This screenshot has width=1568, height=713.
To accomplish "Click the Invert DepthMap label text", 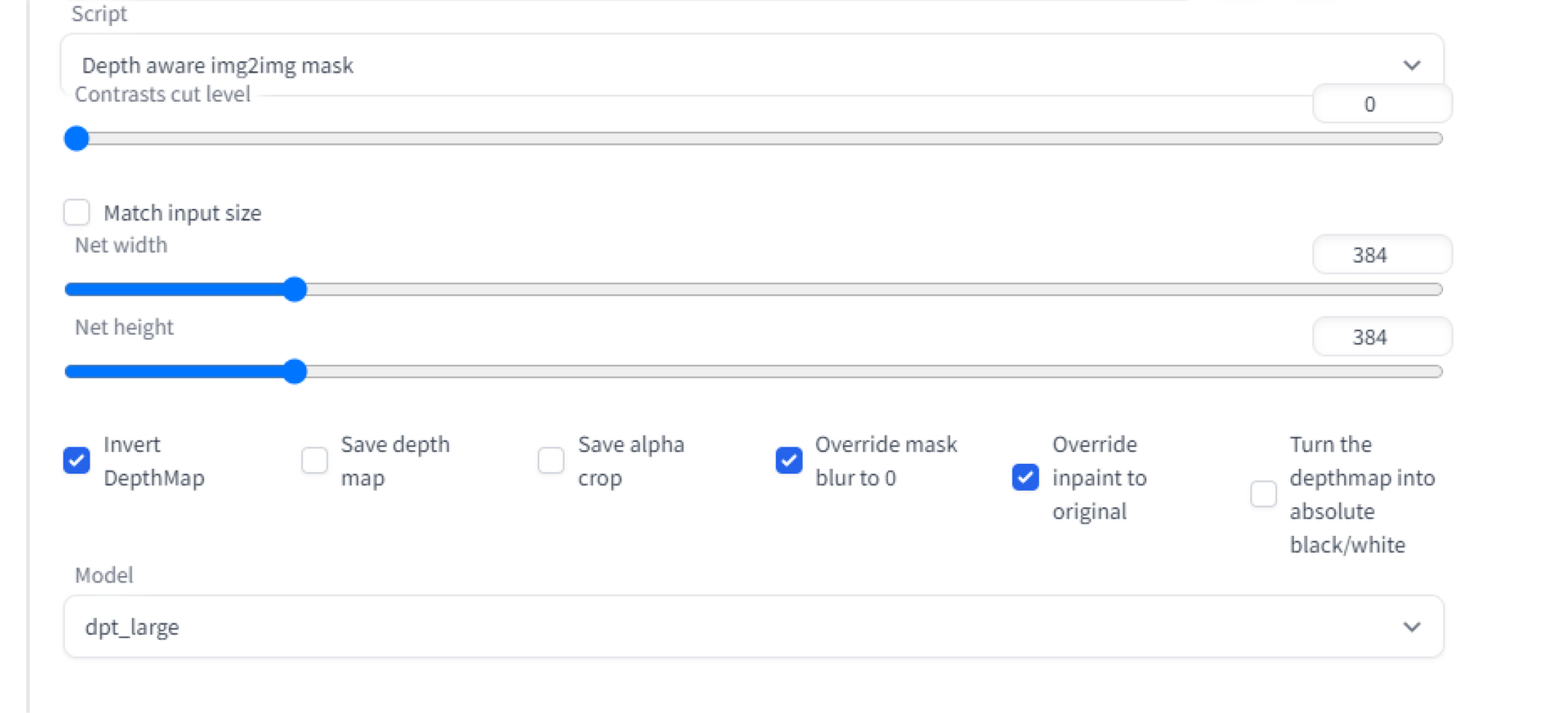I will tap(153, 461).
